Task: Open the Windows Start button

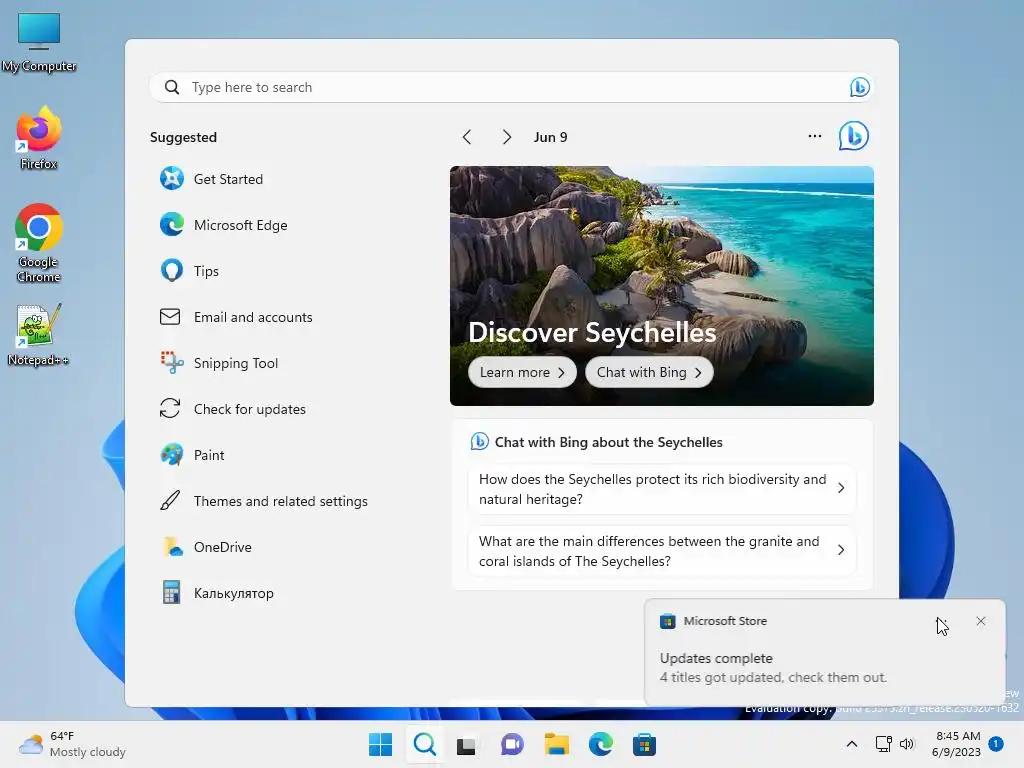Action: pos(380,744)
